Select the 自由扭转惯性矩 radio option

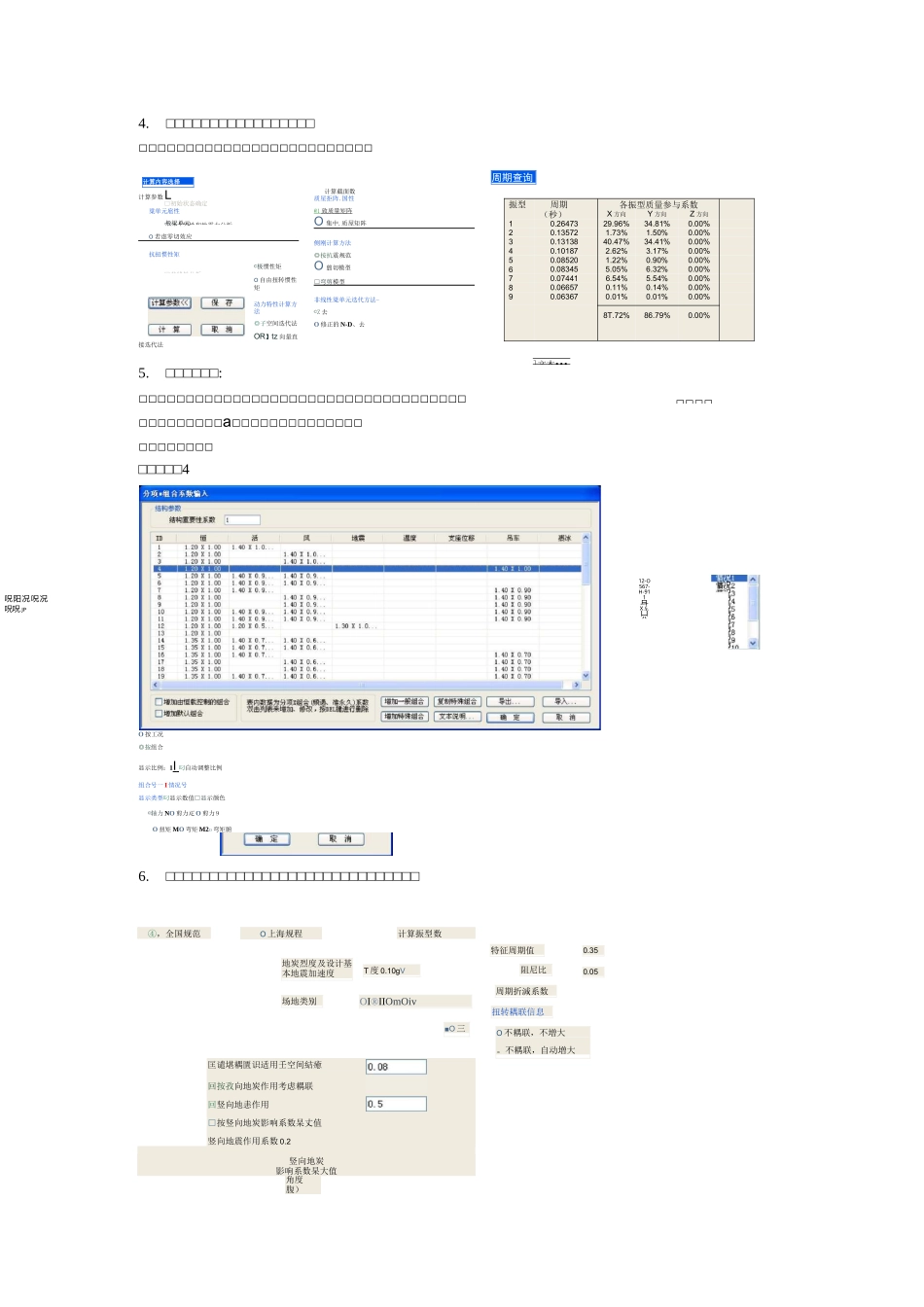[x=257, y=280]
